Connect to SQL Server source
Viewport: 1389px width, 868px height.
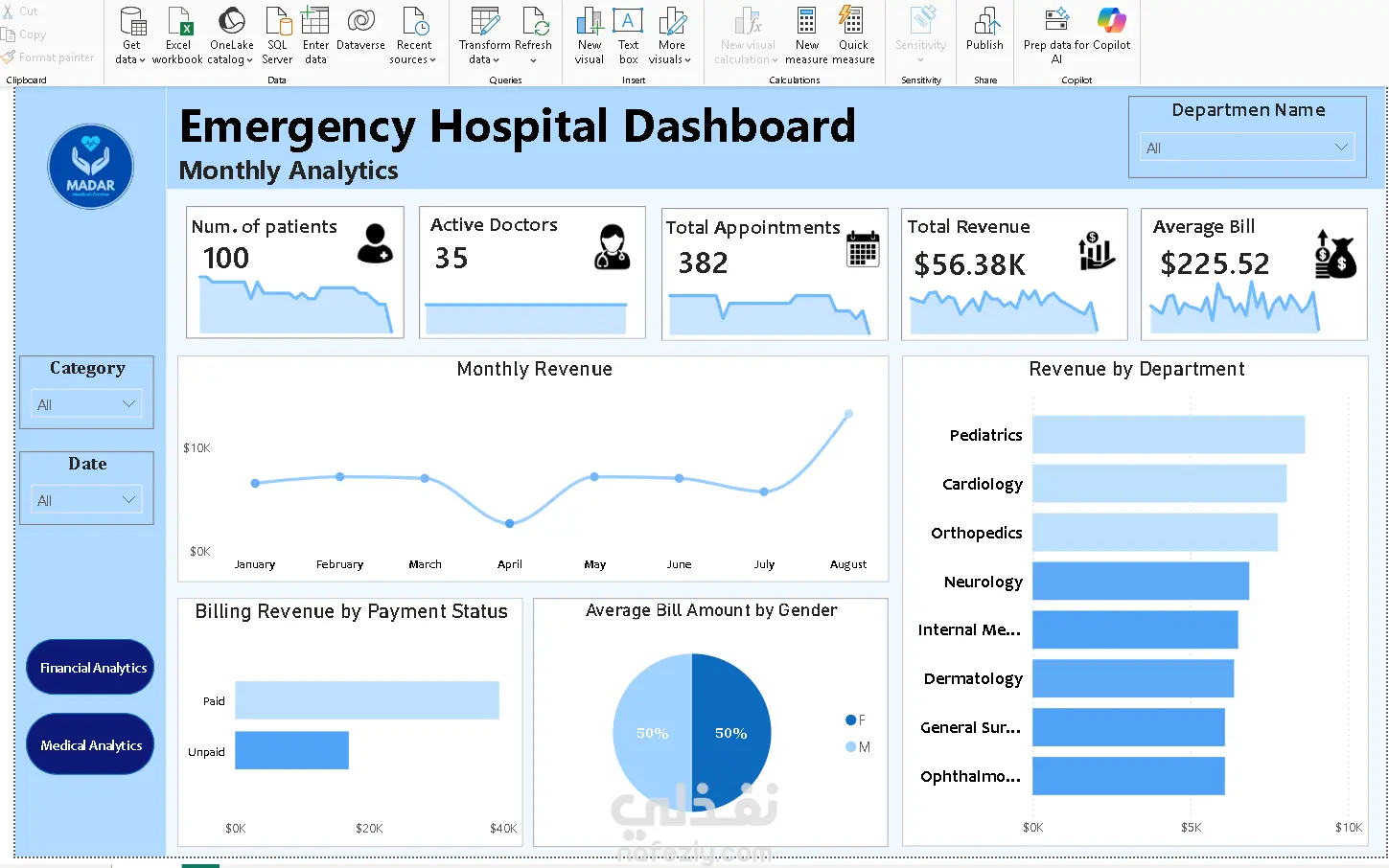[x=277, y=35]
